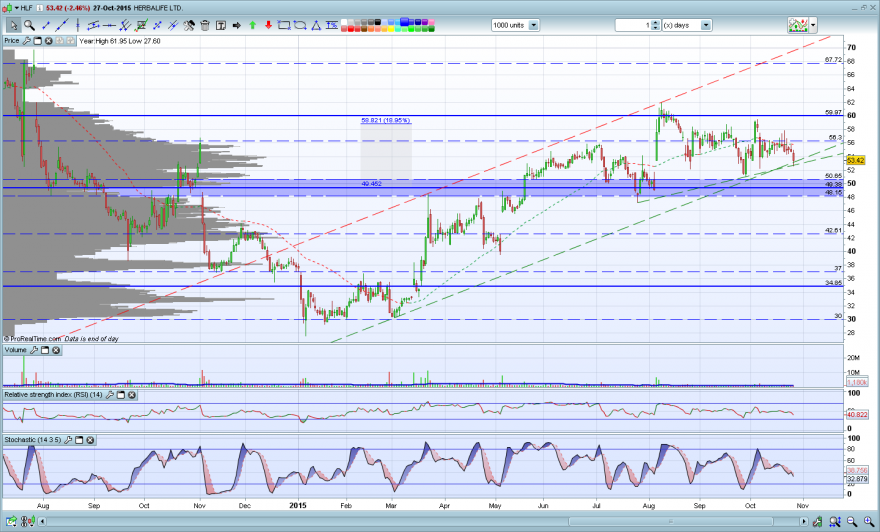Click the hammer and wrench settings tool
The image size is (880, 532).
pos(189,25)
